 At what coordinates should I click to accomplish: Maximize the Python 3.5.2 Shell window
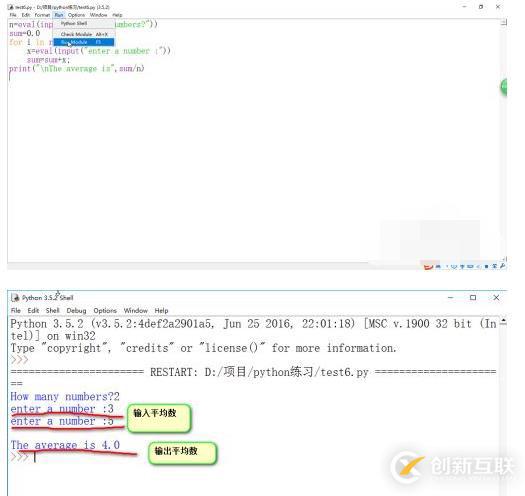(473, 297)
